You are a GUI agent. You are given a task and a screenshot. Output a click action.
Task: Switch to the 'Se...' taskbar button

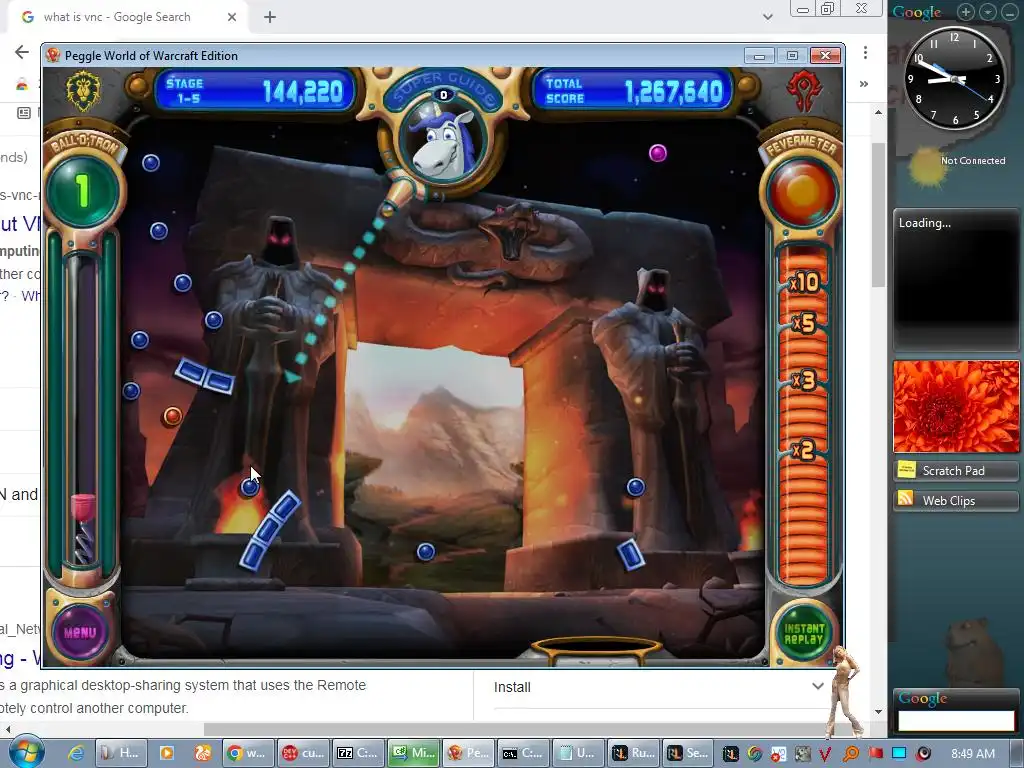(688, 753)
